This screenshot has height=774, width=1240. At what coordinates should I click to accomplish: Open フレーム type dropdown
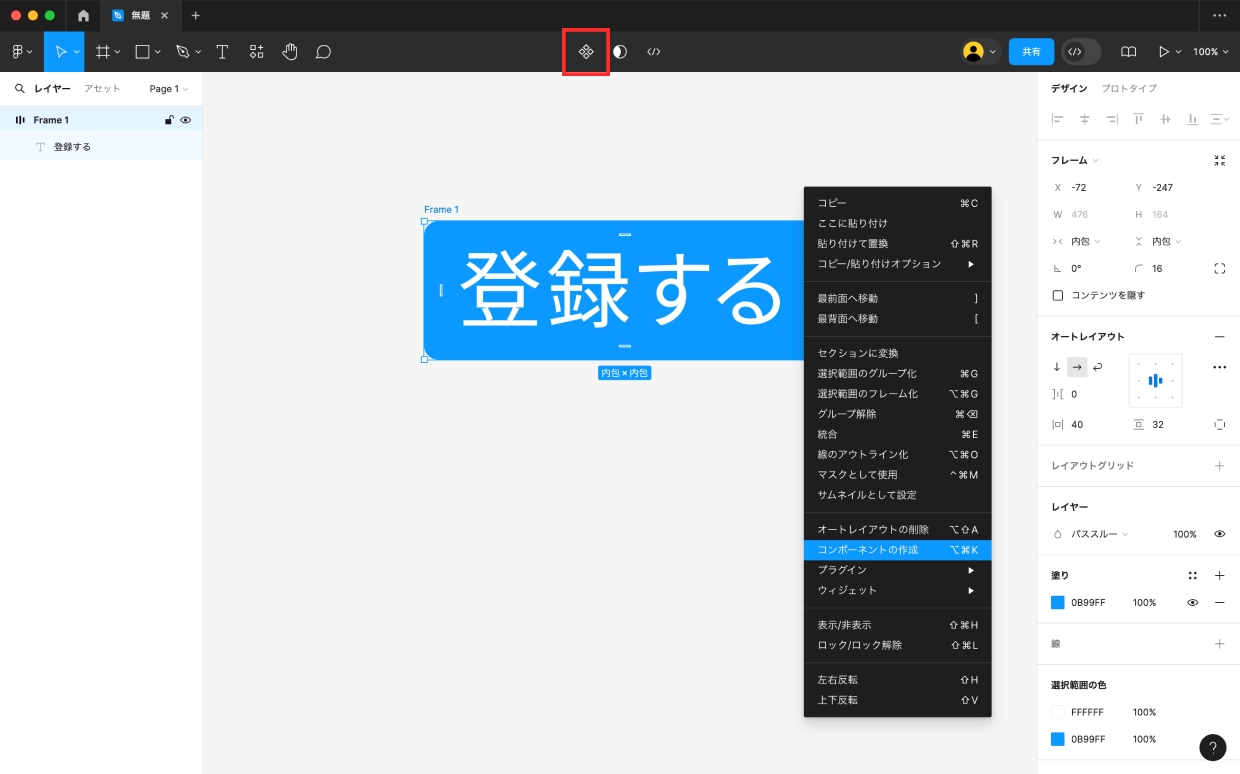click(x=1075, y=160)
